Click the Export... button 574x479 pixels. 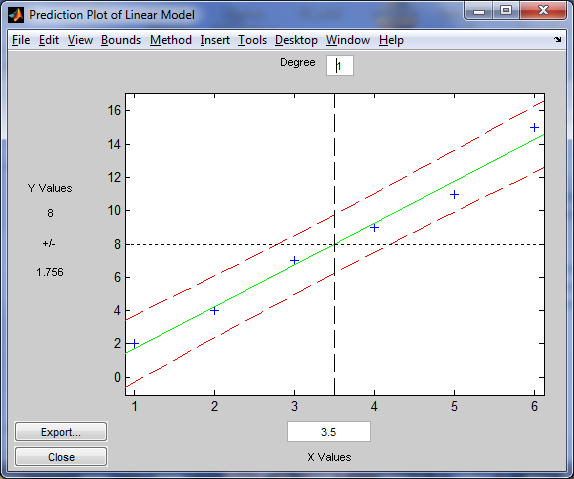(x=61, y=432)
